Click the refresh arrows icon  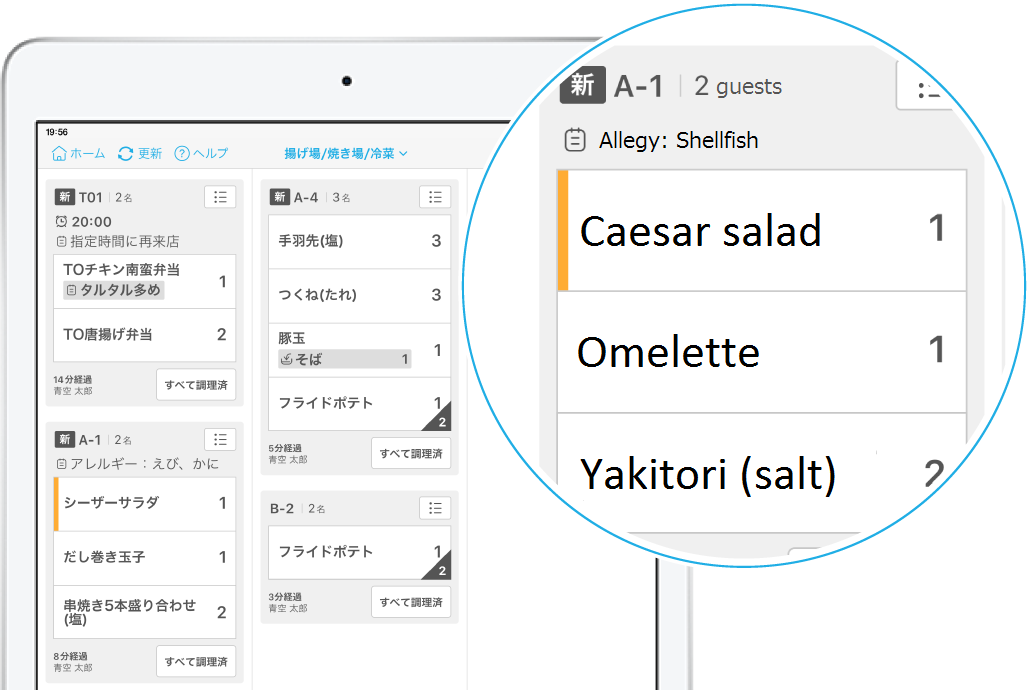coord(125,154)
